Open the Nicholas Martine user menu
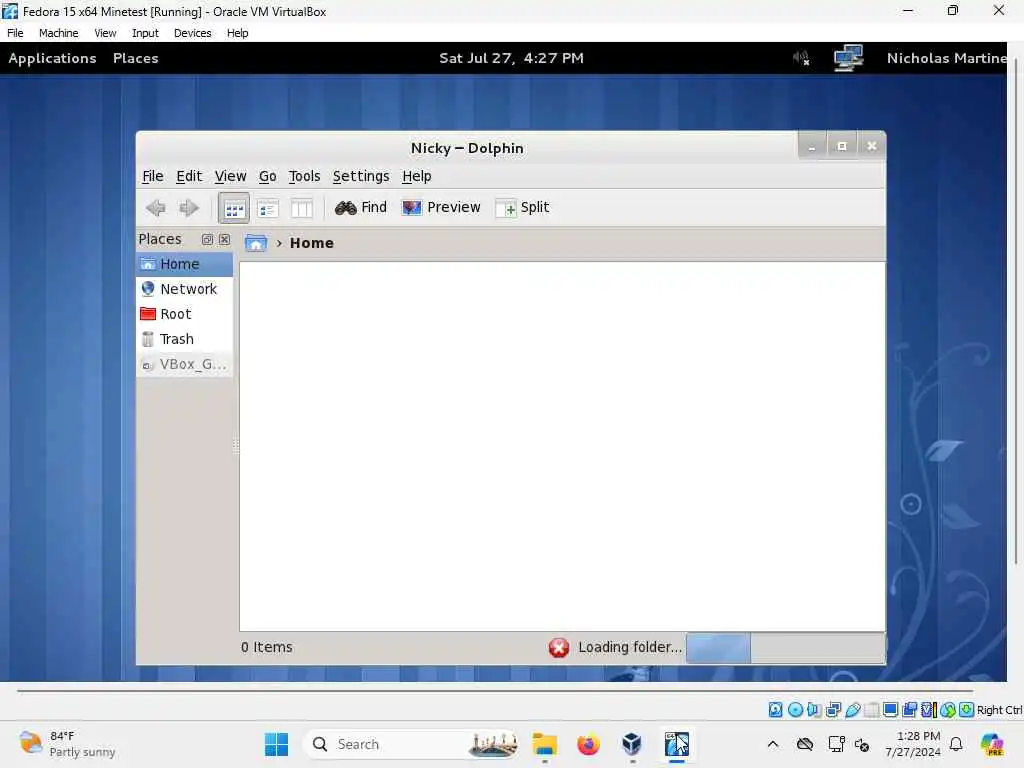Image resolution: width=1024 pixels, height=768 pixels. coord(946,58)
